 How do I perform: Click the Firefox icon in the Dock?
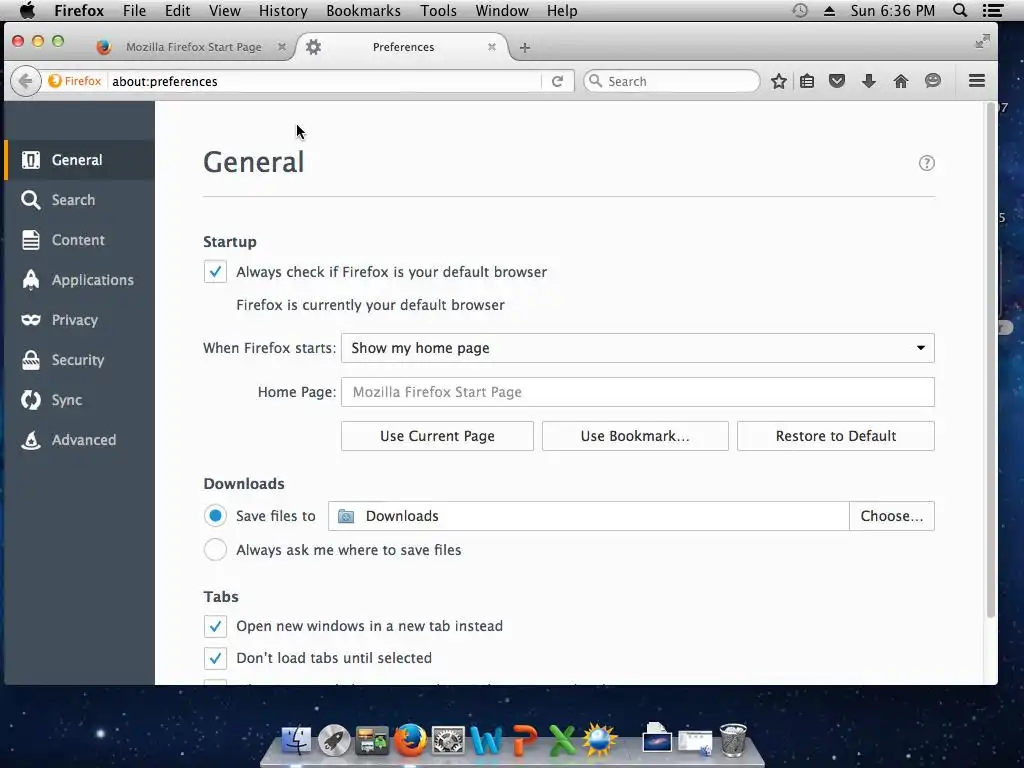[x=409, y=741]
